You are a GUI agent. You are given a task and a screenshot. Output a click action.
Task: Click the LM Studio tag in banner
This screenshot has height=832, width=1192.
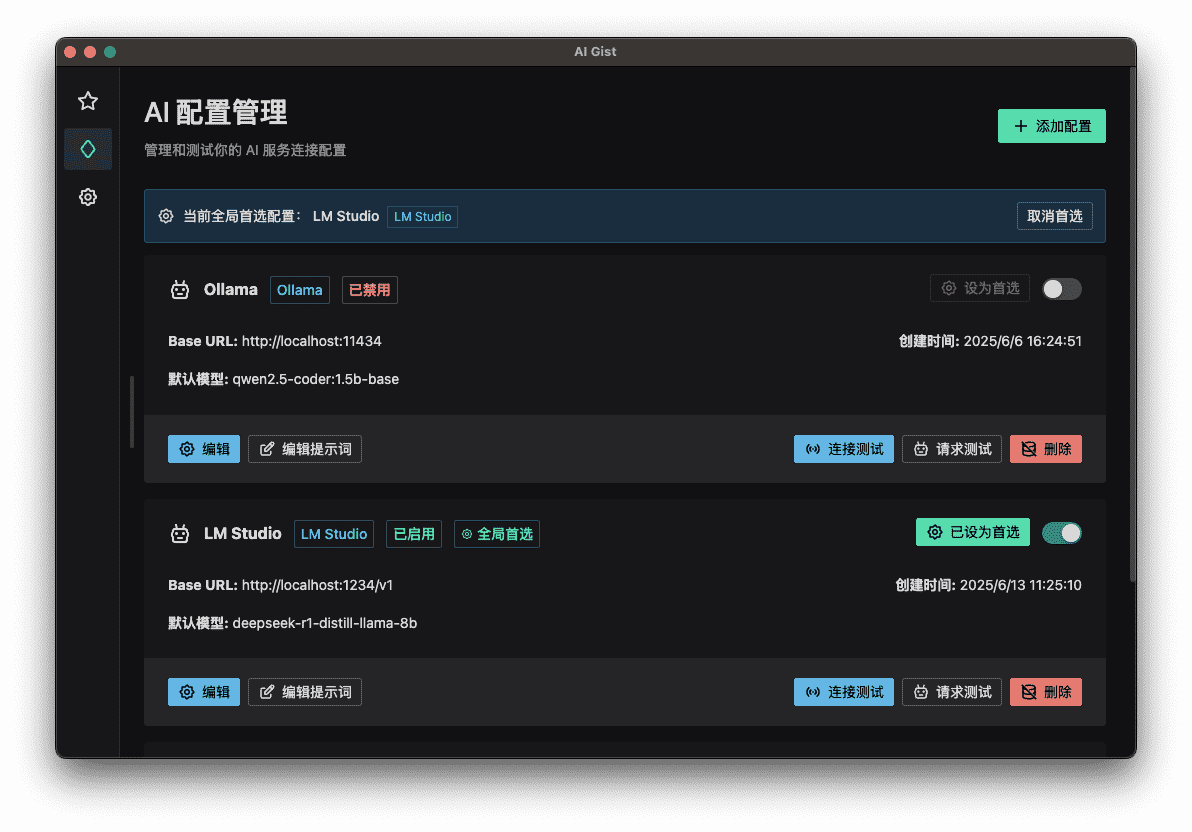click(x=423, y=217)
